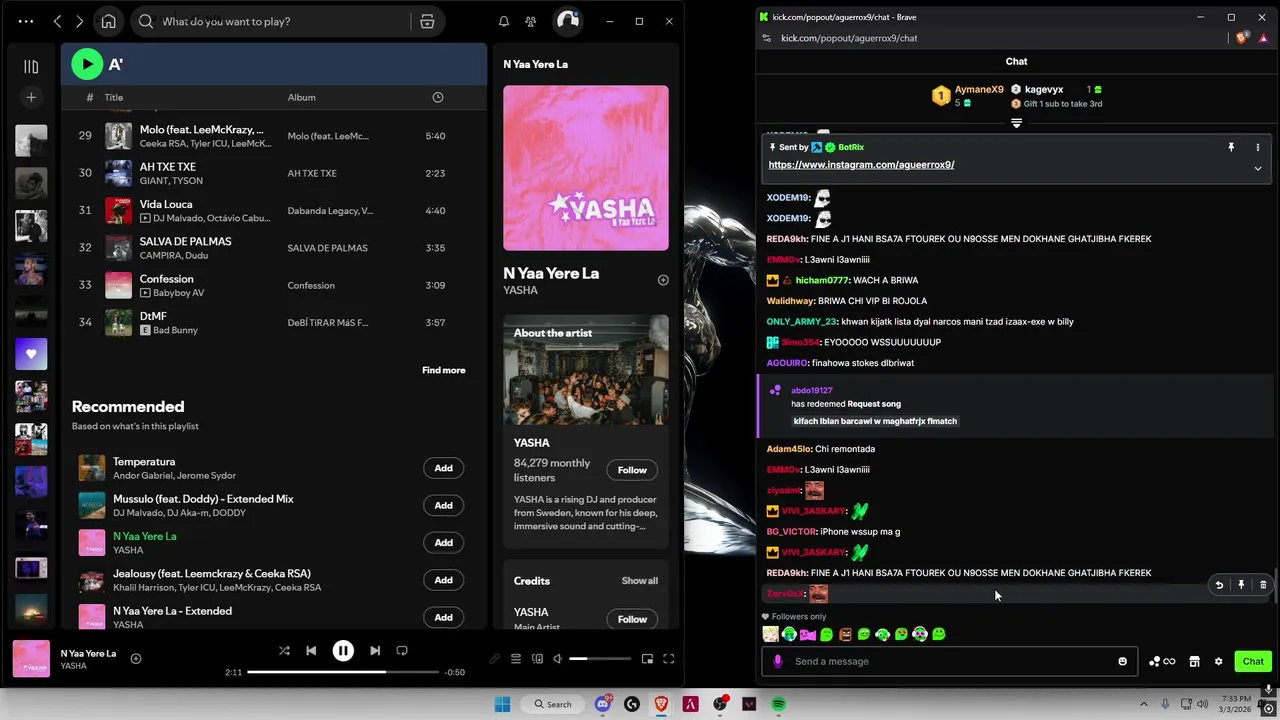
Task: Adjust Spotify volume slider
Action: point(601,659)
